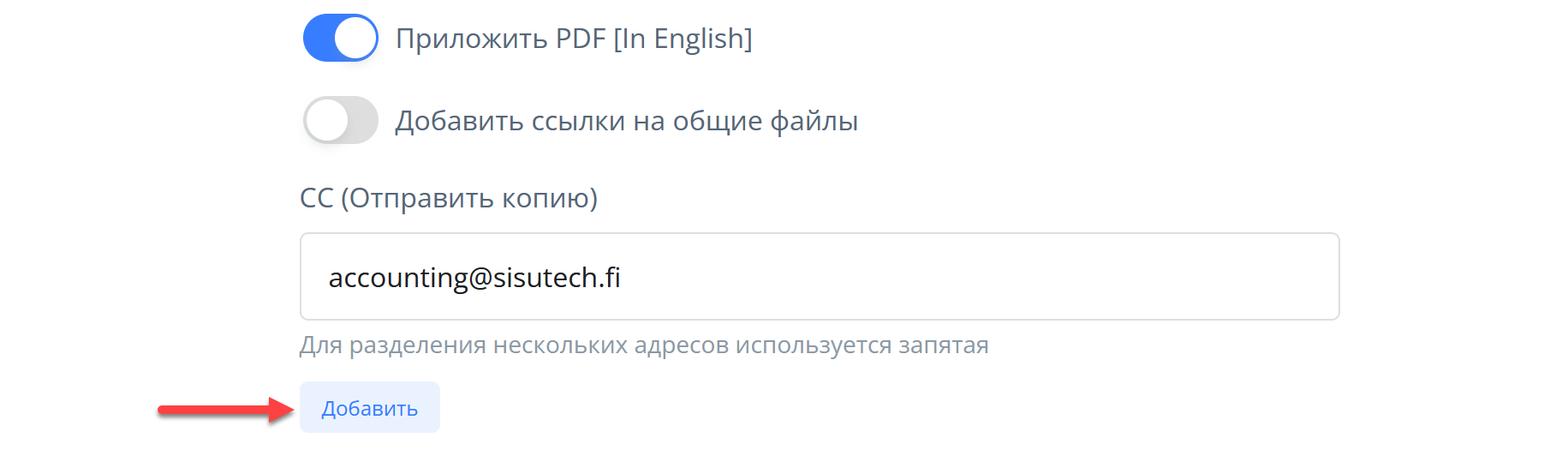Click the blue track of the PDF switch
The image size is (1568, 456).
319,38
